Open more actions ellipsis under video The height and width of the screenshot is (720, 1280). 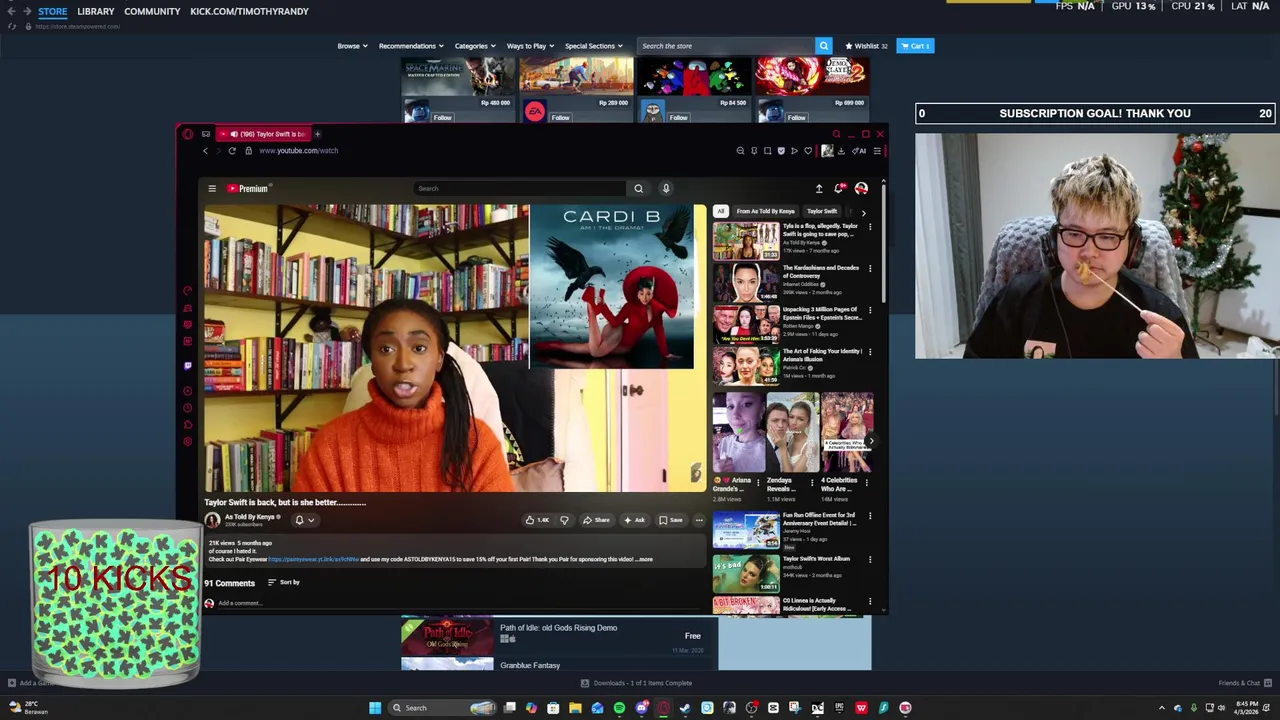pyautogui.click(x=699, y=520)
